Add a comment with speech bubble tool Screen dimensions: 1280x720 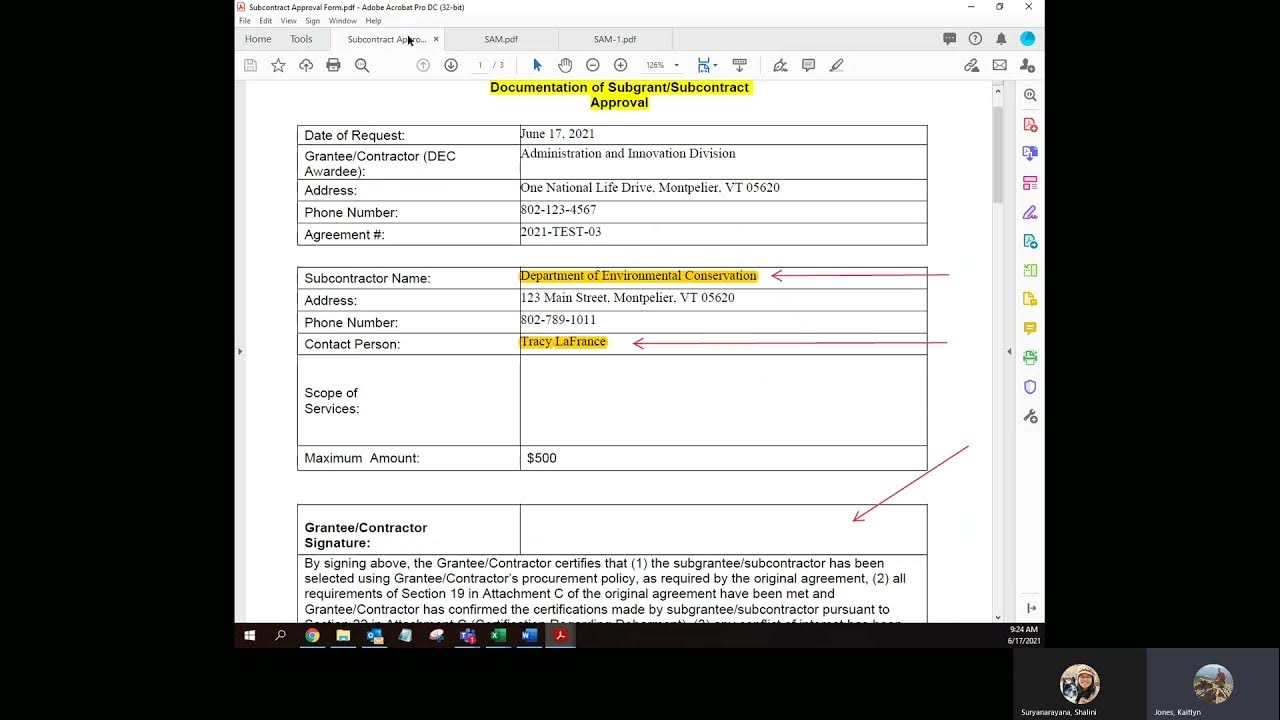(x=808, y=65)
